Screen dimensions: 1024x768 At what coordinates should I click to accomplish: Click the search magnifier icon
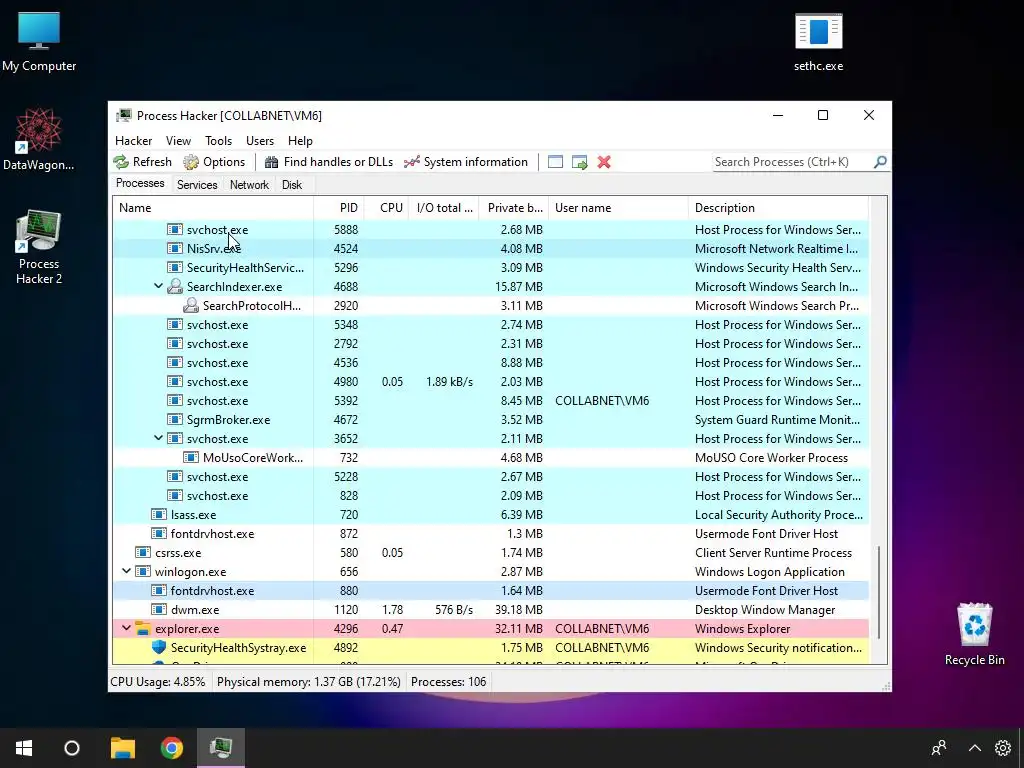[880, 162]
